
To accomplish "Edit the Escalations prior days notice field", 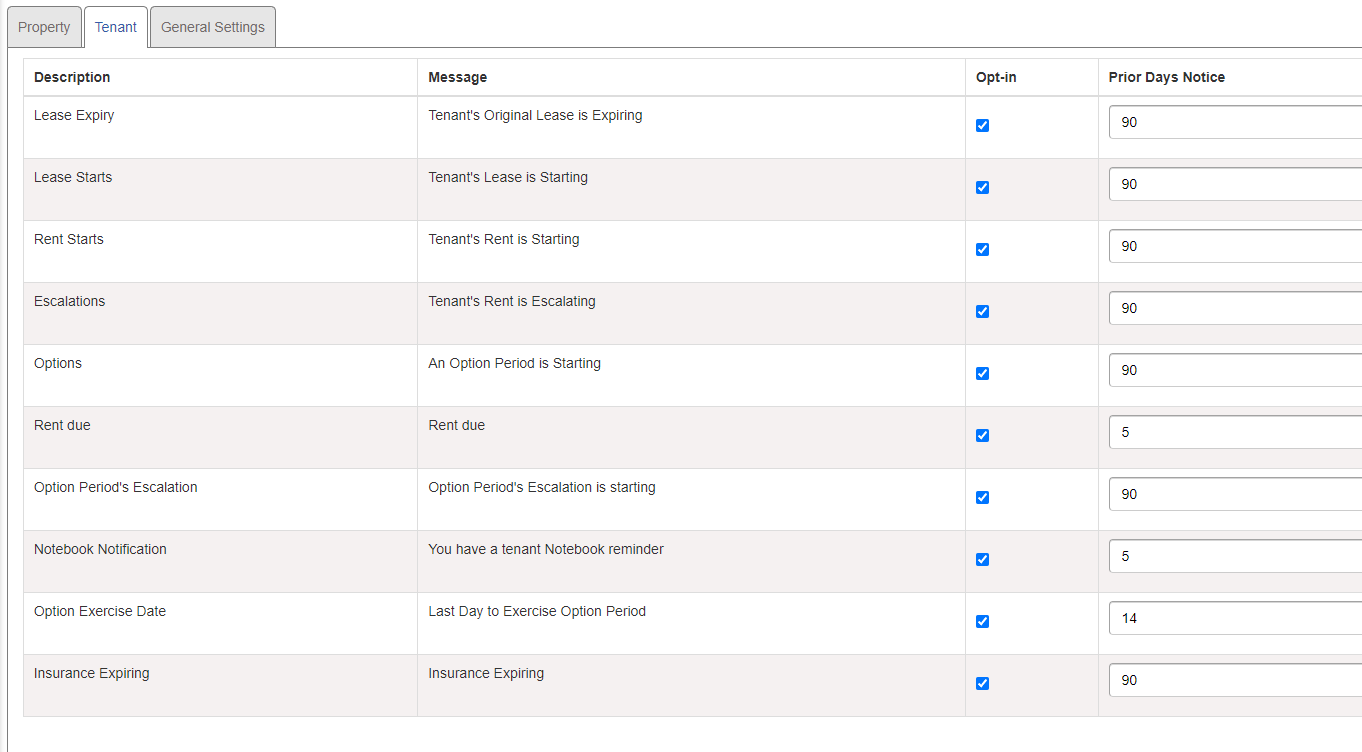I will [1235, 308].
